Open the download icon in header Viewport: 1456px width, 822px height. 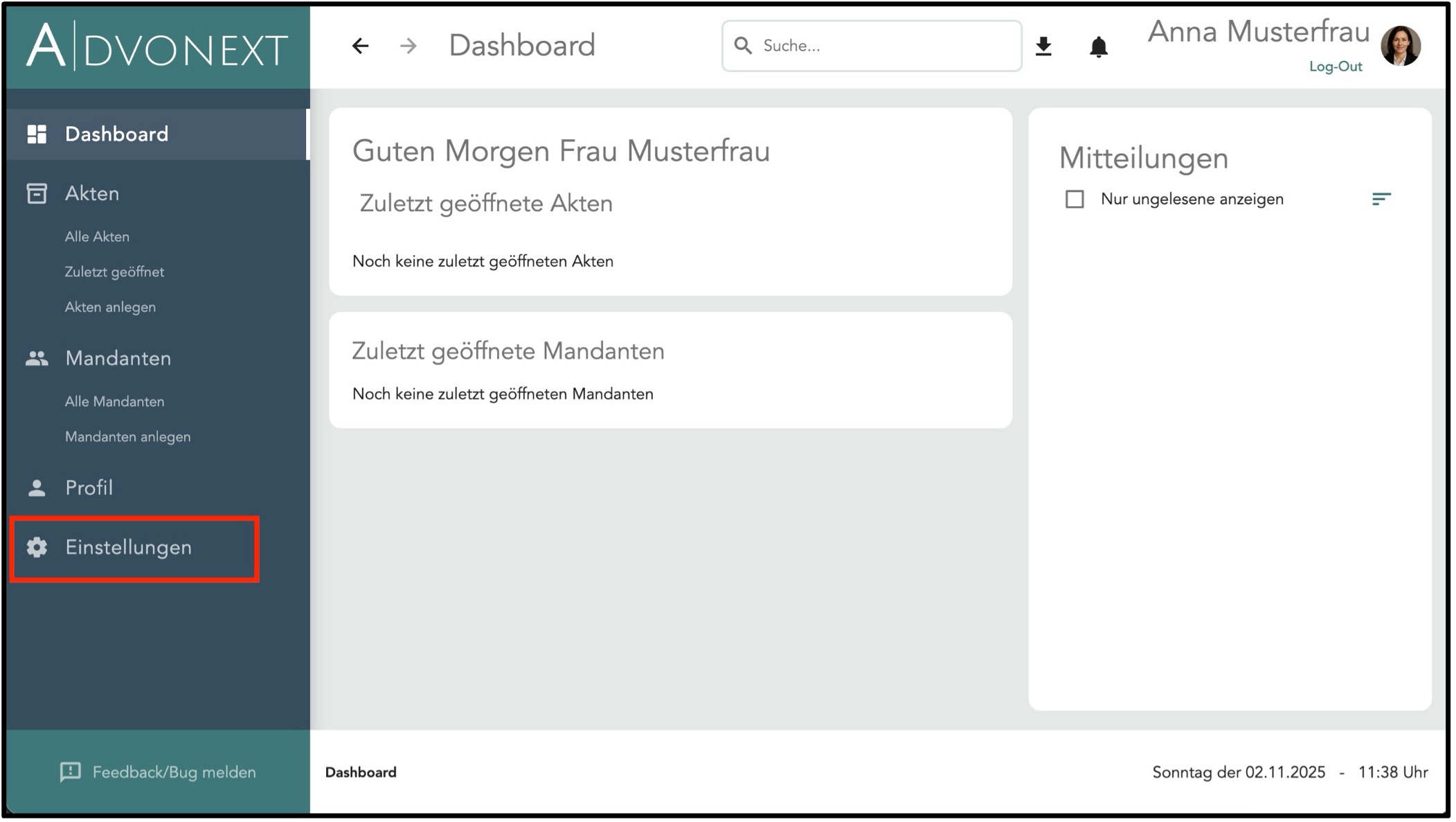(x=1043, y=46)
